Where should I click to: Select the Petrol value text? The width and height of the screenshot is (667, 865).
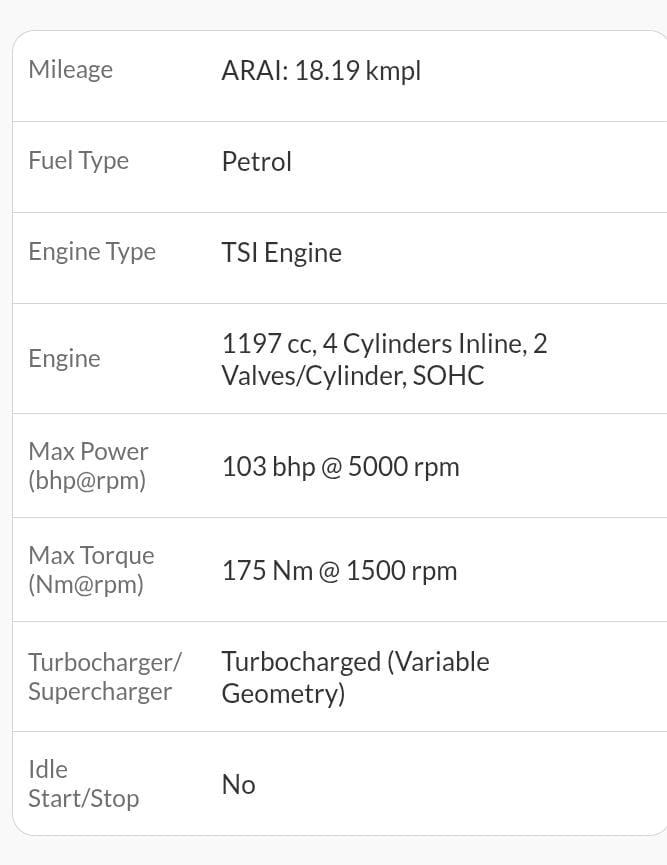coord(256,162)
